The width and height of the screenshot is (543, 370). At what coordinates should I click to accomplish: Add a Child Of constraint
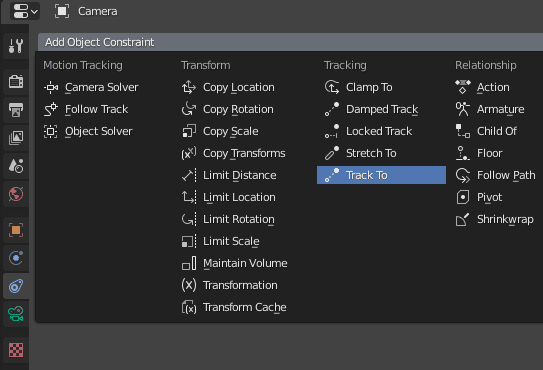tap(486, 131)
